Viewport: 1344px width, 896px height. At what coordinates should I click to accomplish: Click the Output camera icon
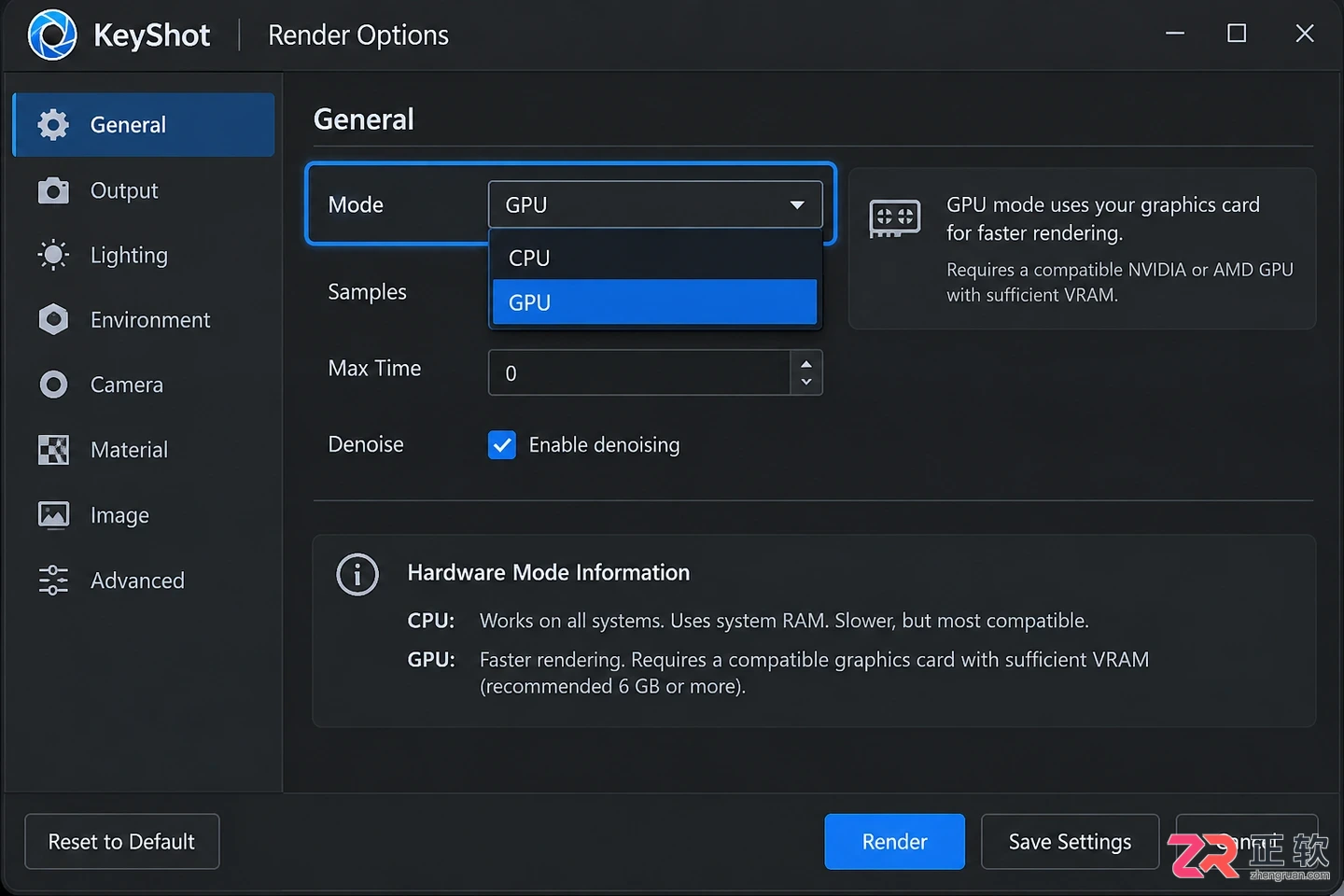coord(53,190)
